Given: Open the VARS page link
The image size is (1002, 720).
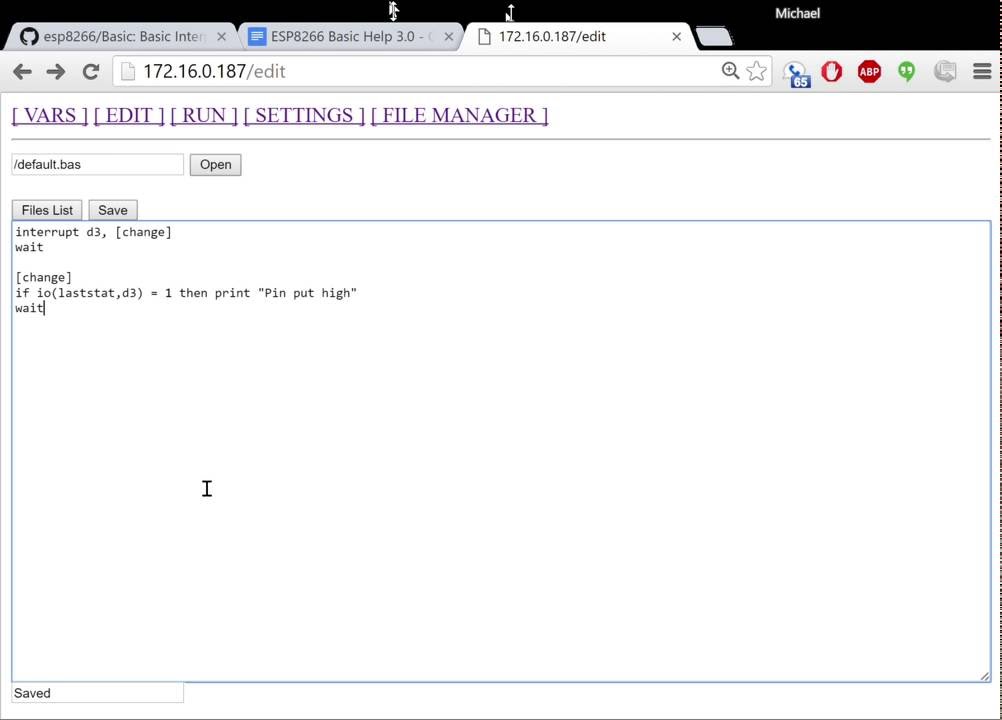Looking at the screenshot, I should coord(50,116).
